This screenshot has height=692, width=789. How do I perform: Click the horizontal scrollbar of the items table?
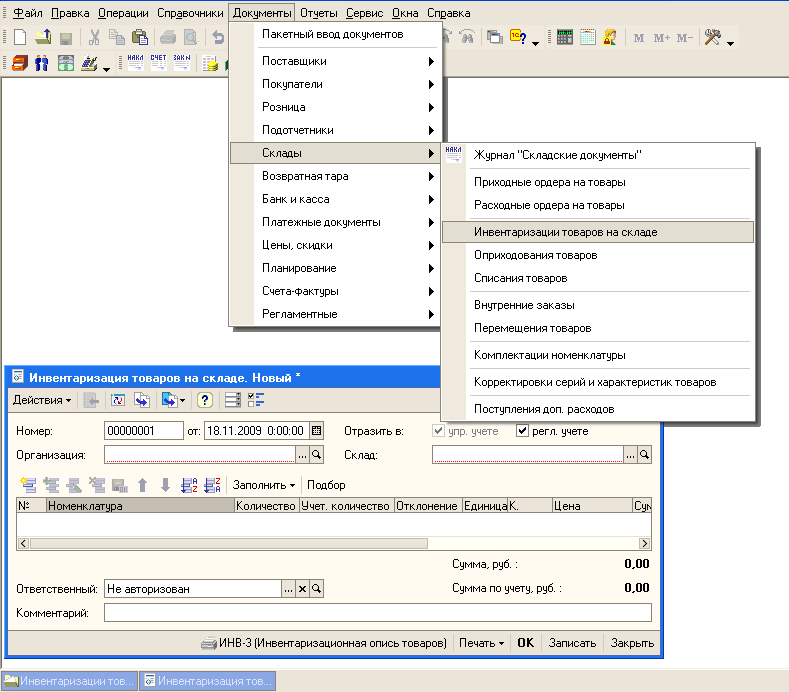click(x=228, y=544)
